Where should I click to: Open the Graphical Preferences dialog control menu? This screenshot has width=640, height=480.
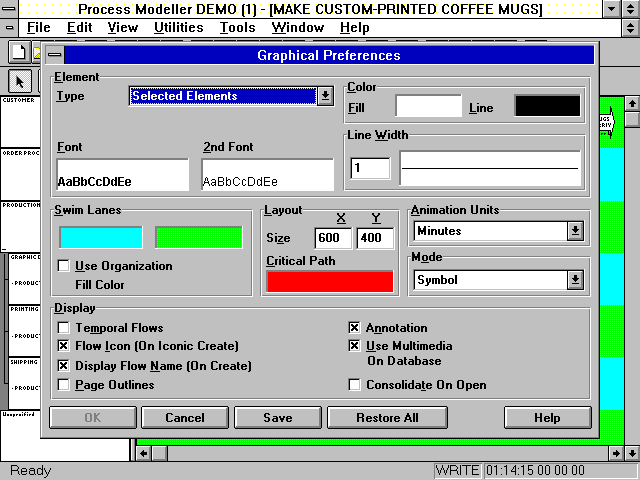click(x=56, y=55)
